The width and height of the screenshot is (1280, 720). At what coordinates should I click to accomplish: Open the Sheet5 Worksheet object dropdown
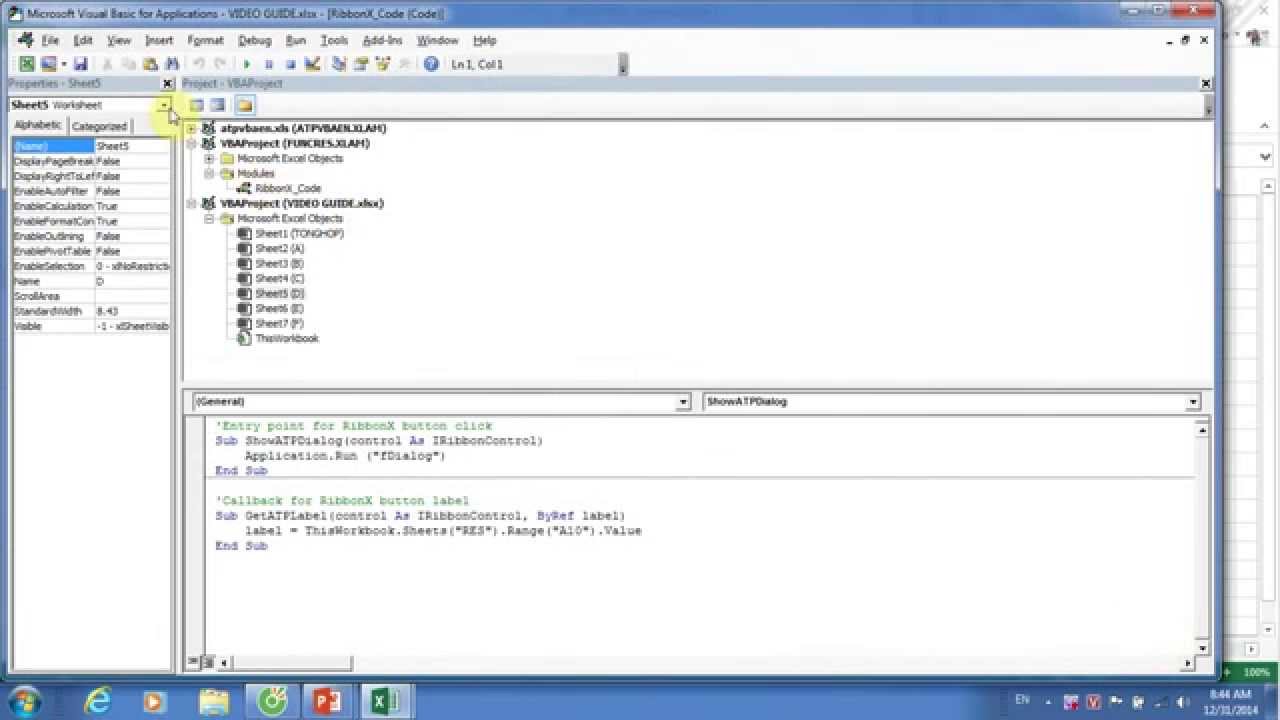[164, 105]
